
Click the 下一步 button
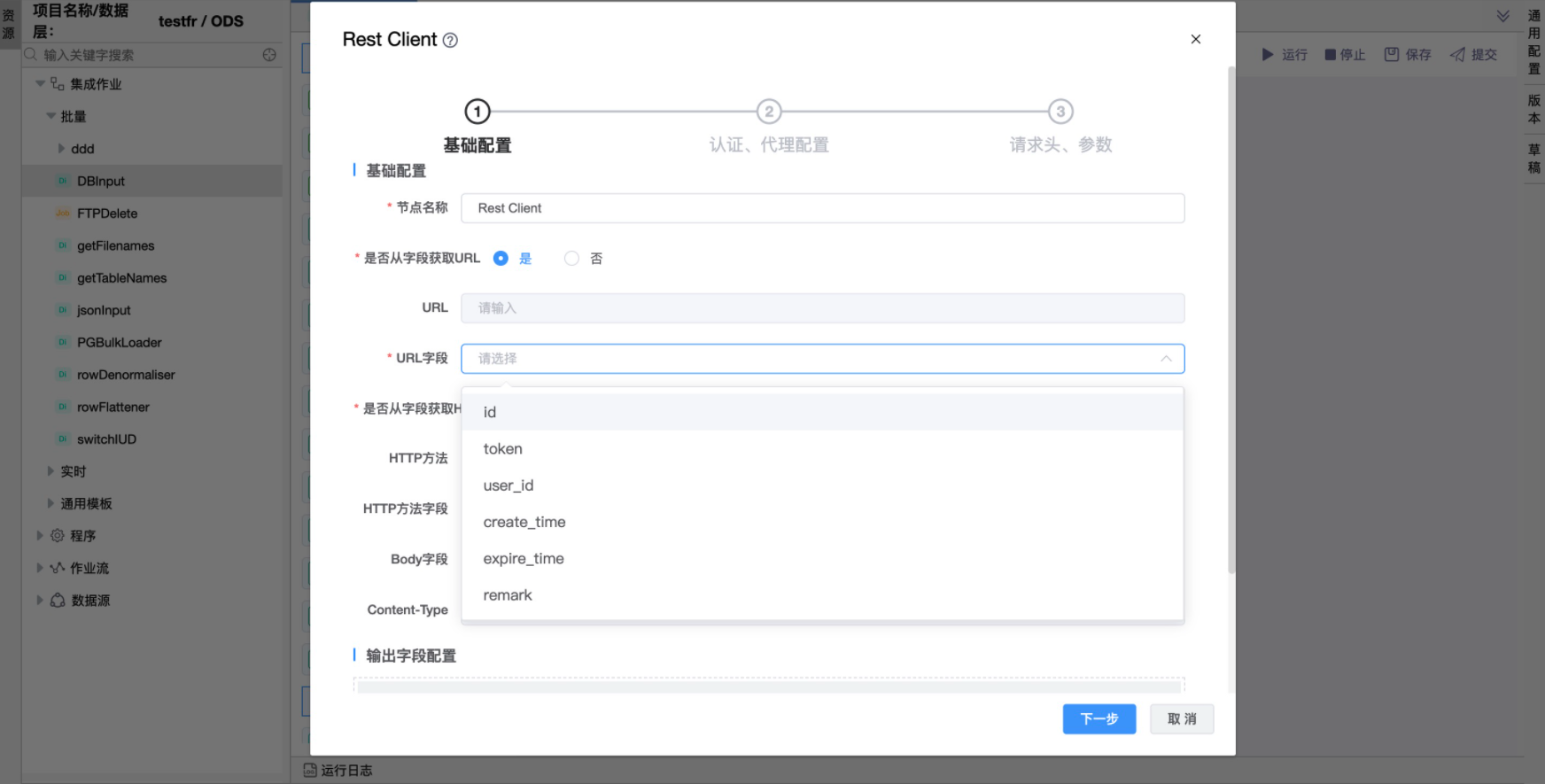[x=1099, y=718]
